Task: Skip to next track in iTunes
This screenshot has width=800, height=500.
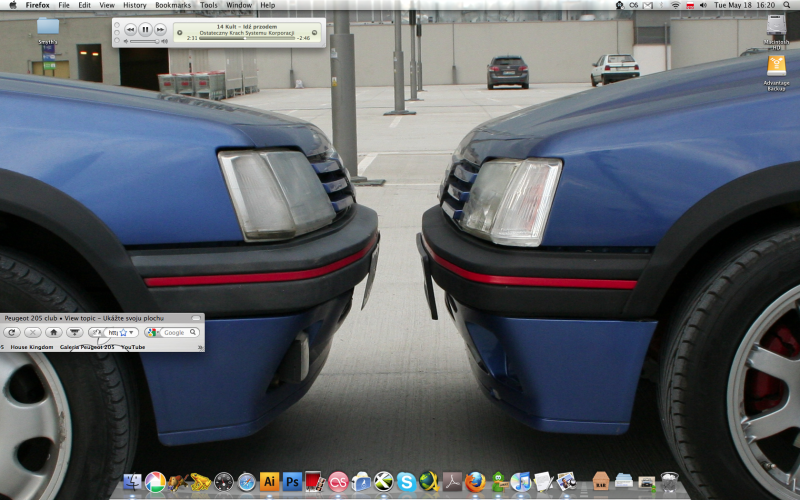Action: tap(160, 30)
